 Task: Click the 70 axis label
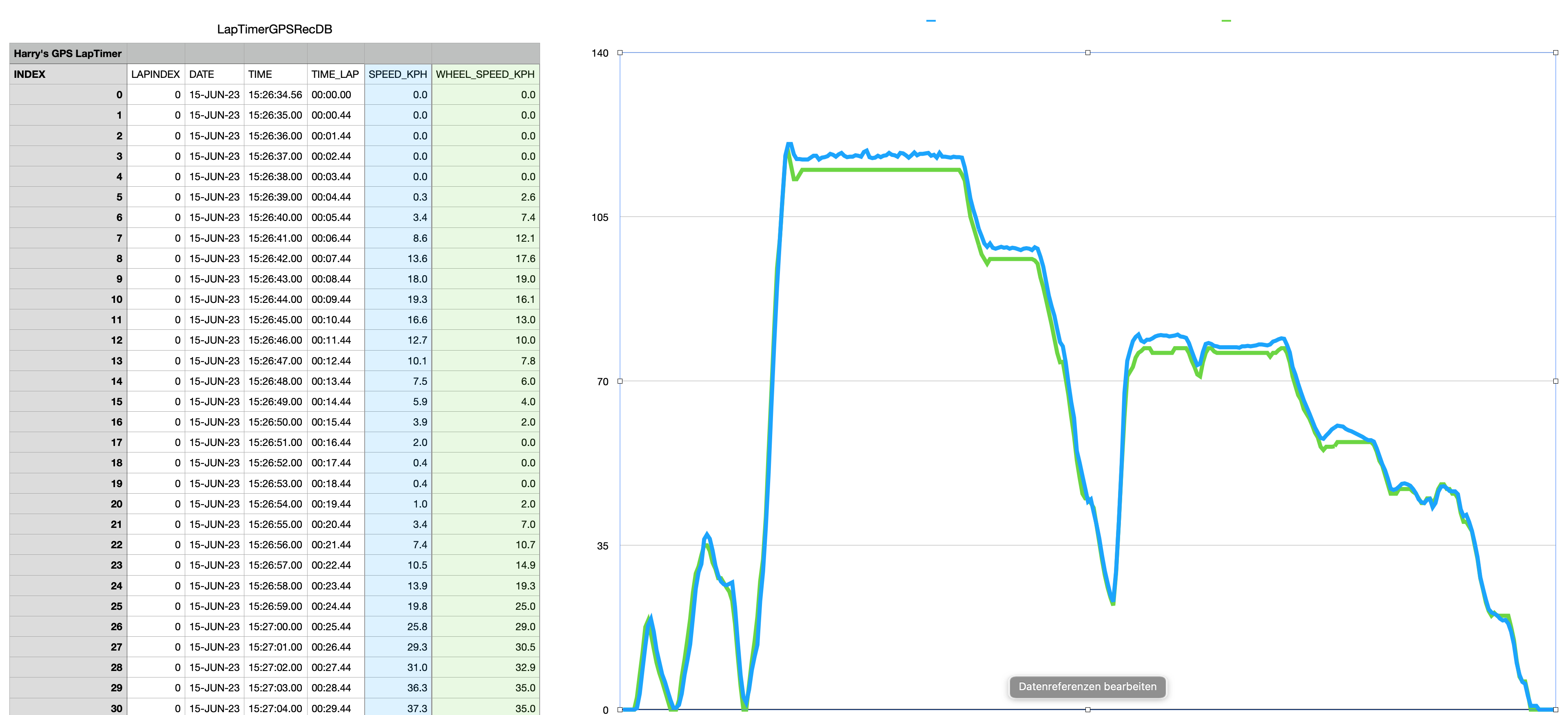(602, 382)
